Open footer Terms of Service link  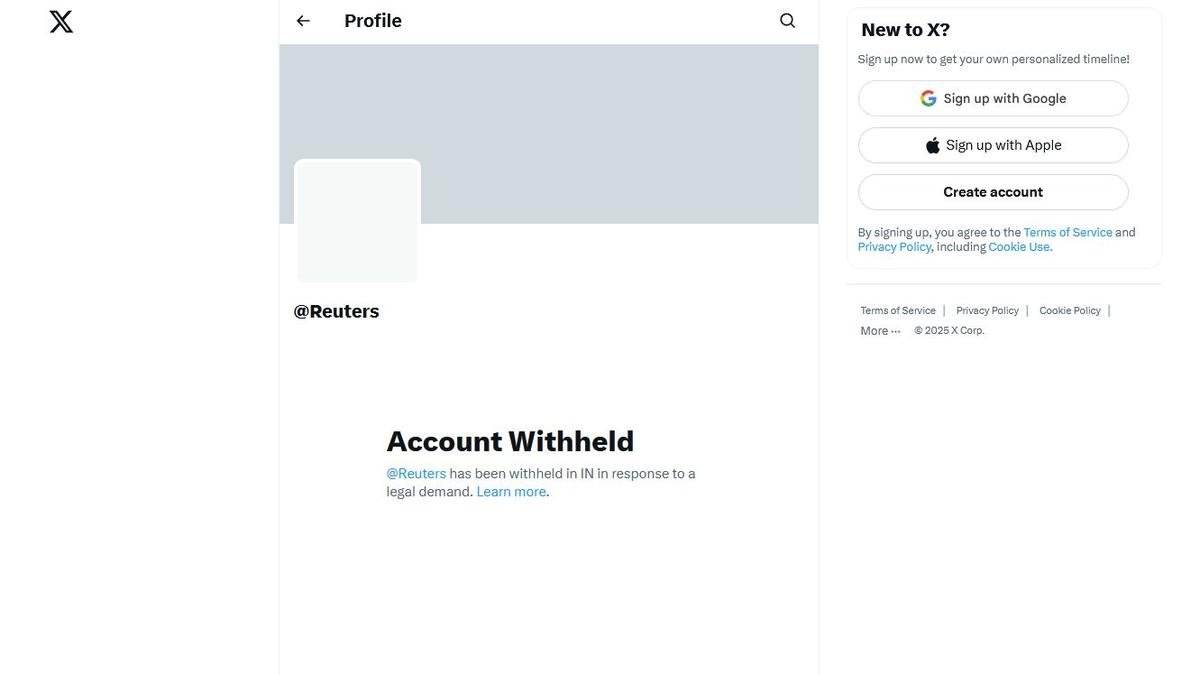898,311
